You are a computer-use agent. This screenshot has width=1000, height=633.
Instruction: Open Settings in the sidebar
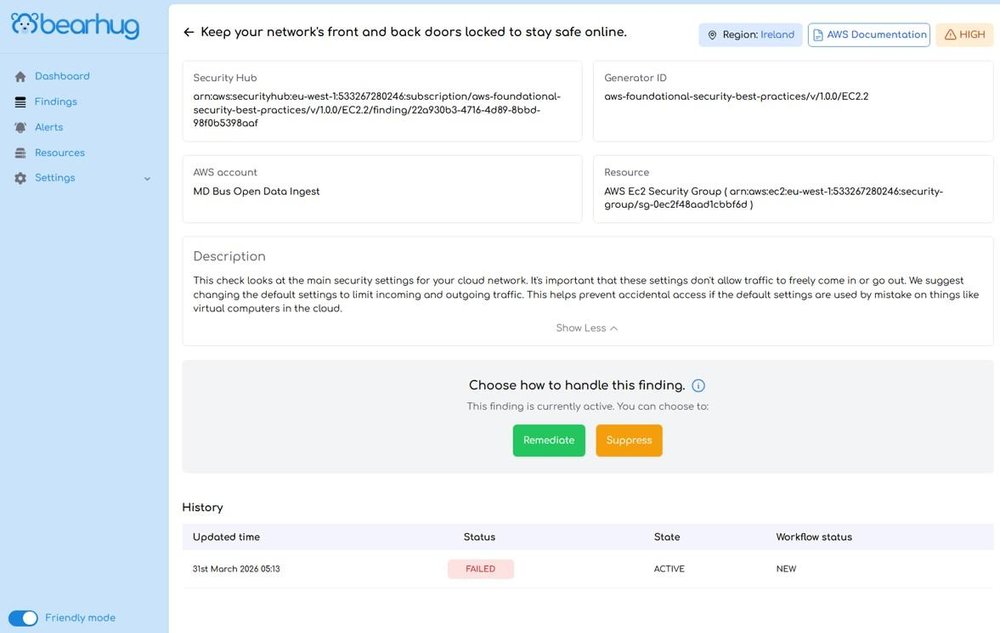[x=55, y=177]
